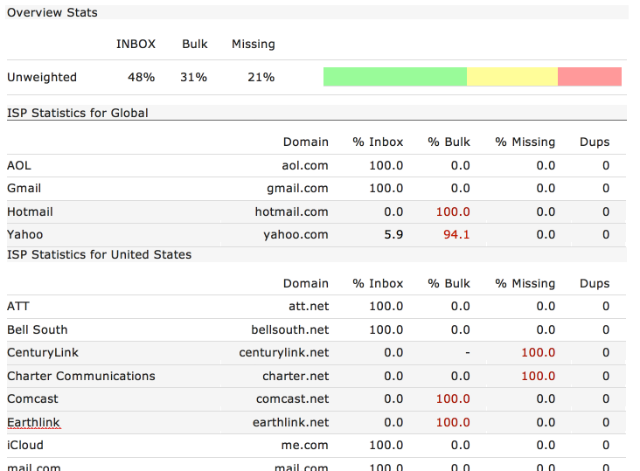Viewport: 640px width, 471px height.
Task: Click the Unweighted row label
Action: 42,77
